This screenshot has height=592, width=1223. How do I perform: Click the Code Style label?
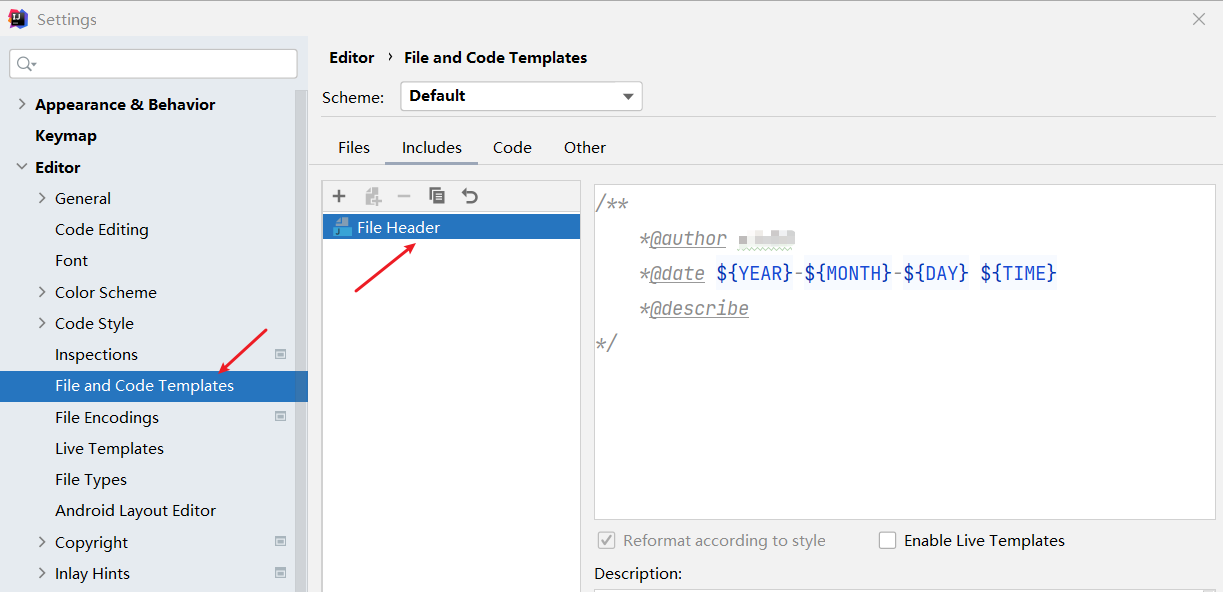point(94,323)
